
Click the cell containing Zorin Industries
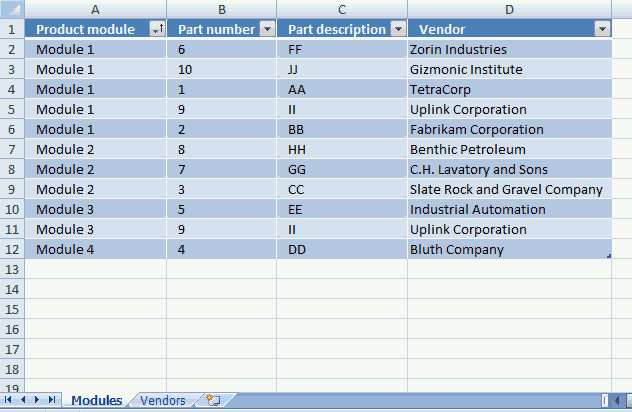pyautogui.click(x=509, y=49)
